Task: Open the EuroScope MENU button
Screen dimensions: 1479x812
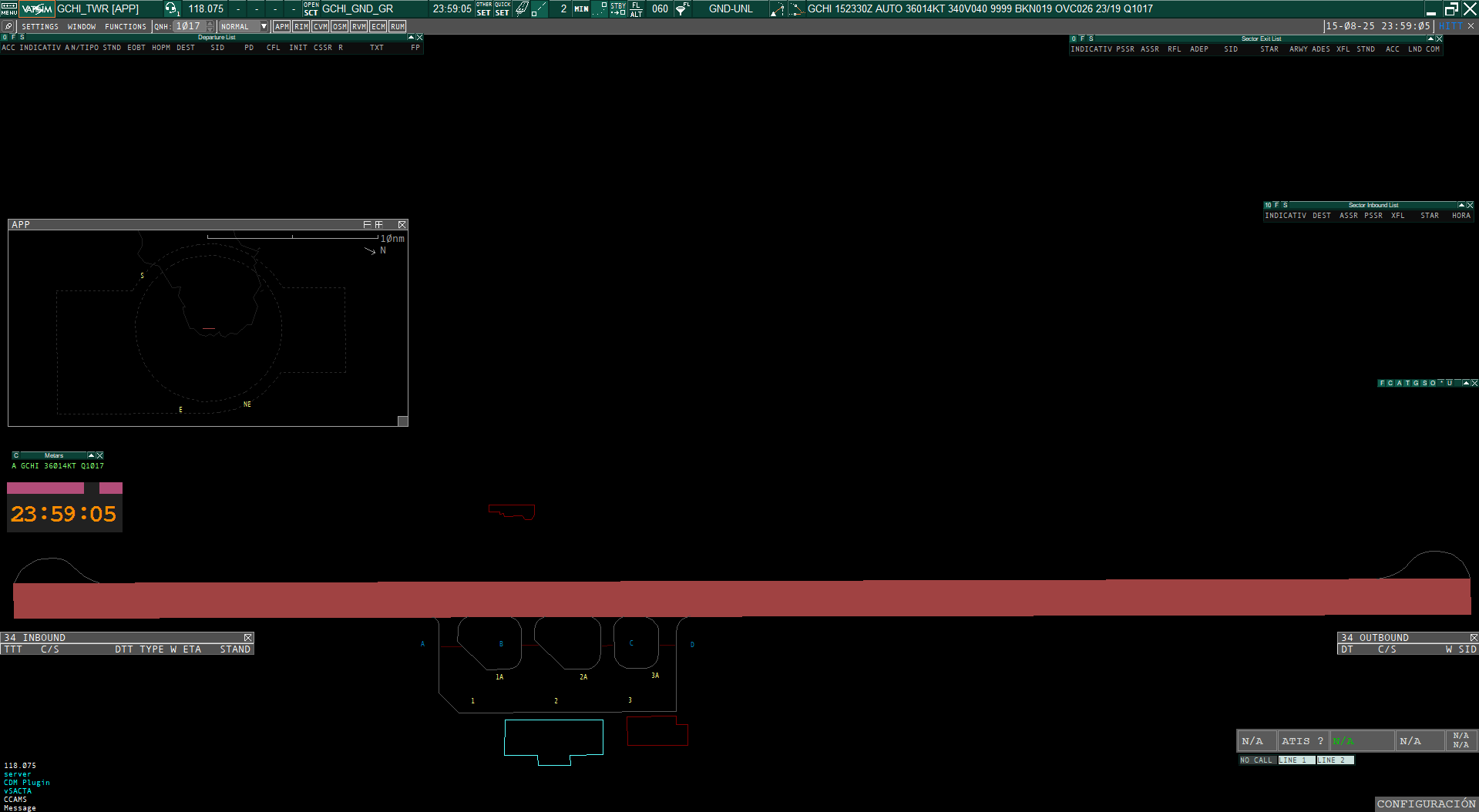Action: pos(9,8)
